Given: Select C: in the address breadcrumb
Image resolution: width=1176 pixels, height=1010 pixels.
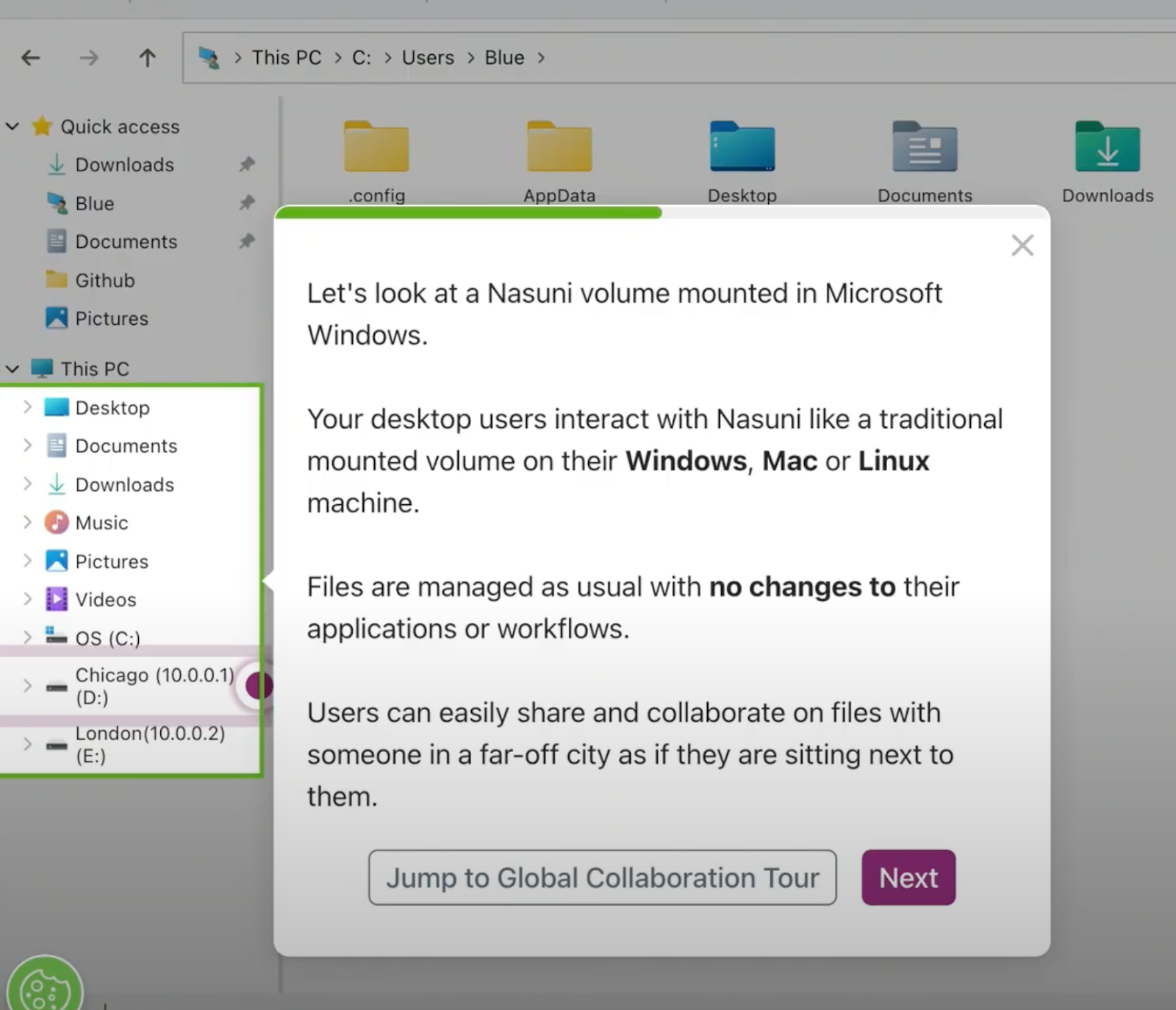Looking at the screenshot, I should (x=362, y=57).
